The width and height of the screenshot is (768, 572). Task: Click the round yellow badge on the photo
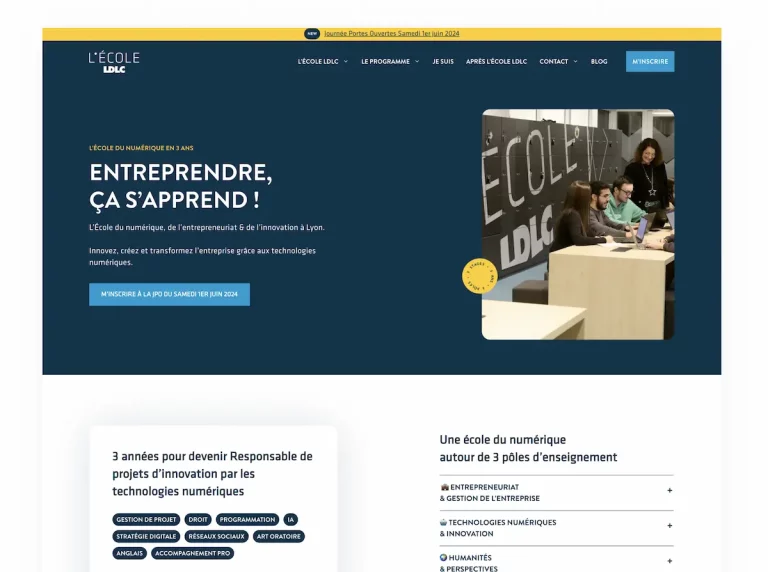pyautogui.click(x=479, y=276)
